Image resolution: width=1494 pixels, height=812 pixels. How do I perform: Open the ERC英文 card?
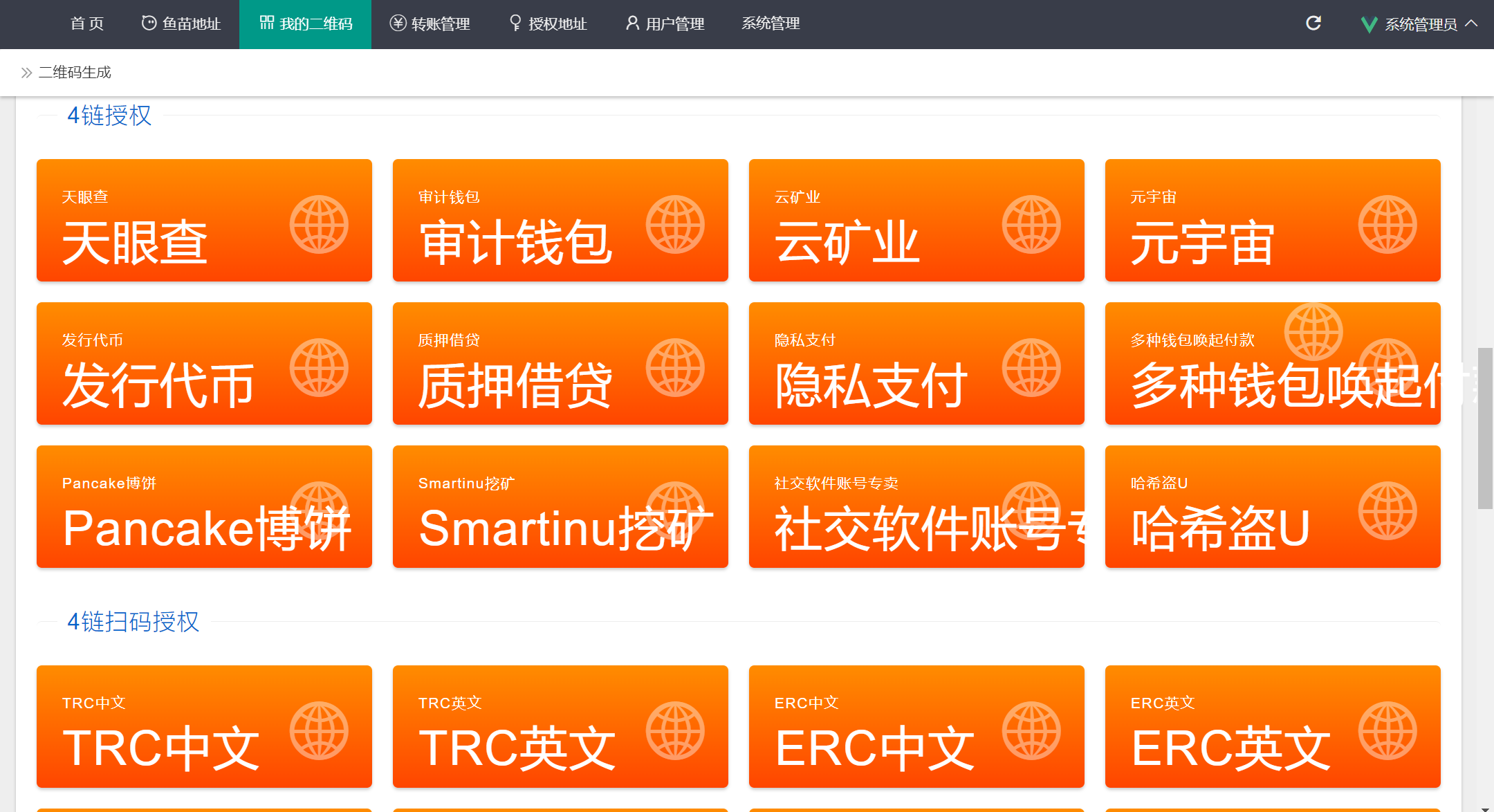tap(1273, 726)
